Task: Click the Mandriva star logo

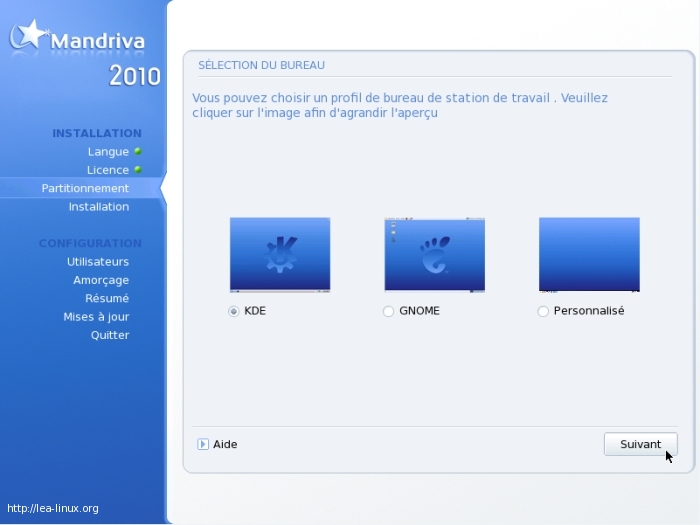Action: click(30, 35)
